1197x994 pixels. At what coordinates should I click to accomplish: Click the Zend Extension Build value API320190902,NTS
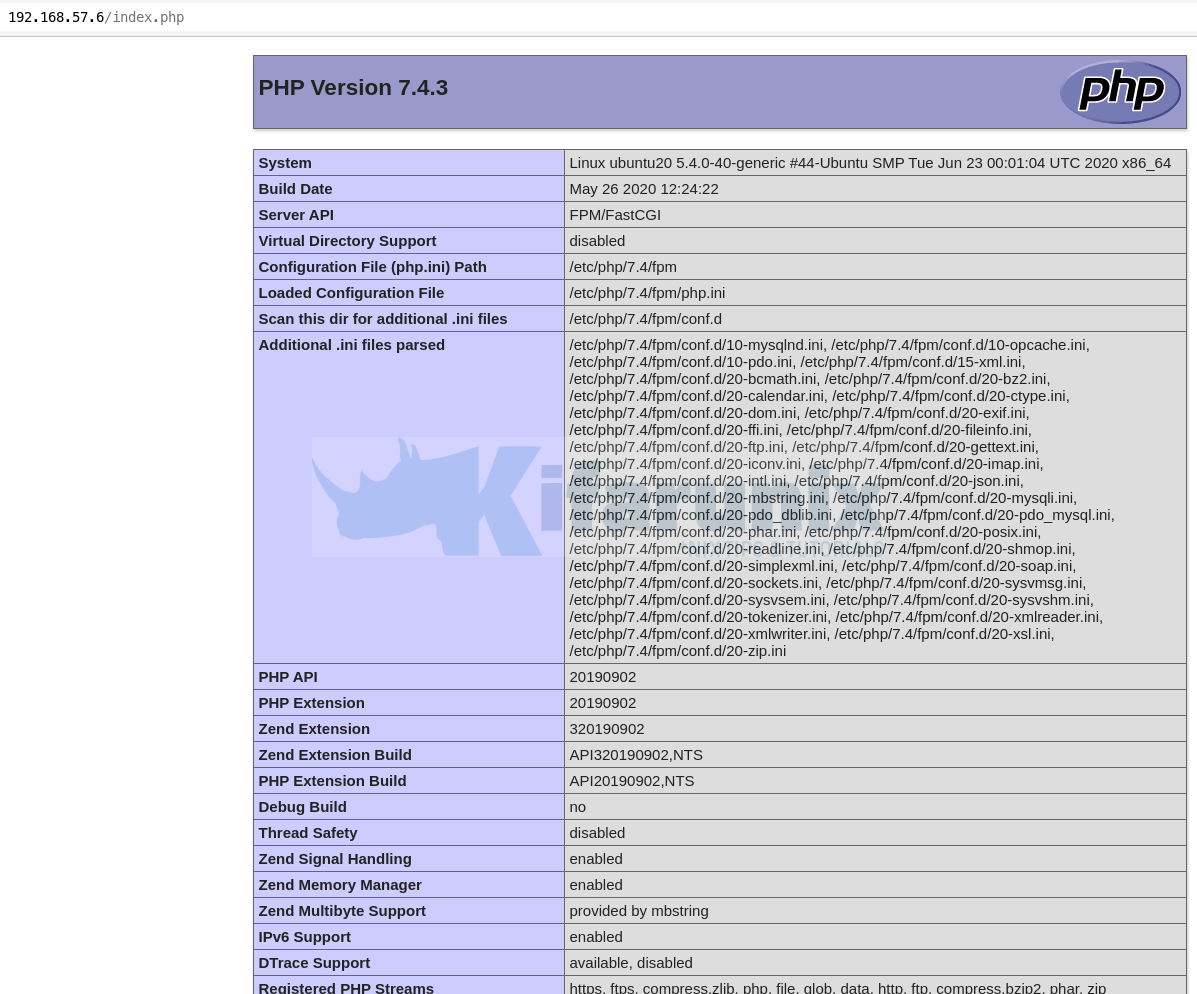pos(636,754)
